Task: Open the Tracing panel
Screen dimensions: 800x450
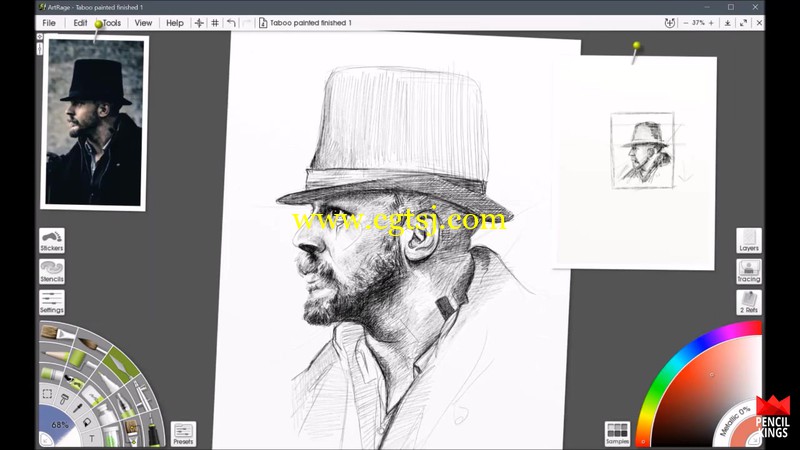Action: coord(748,272)
